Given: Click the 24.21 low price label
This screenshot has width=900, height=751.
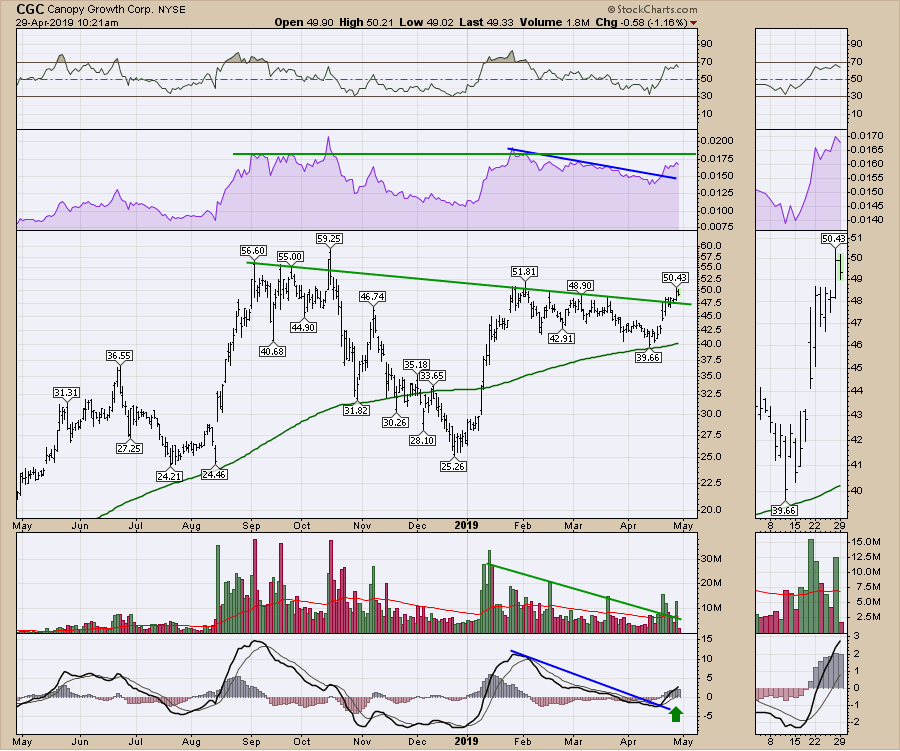Looking at the screenshot, I should (169, 475).
